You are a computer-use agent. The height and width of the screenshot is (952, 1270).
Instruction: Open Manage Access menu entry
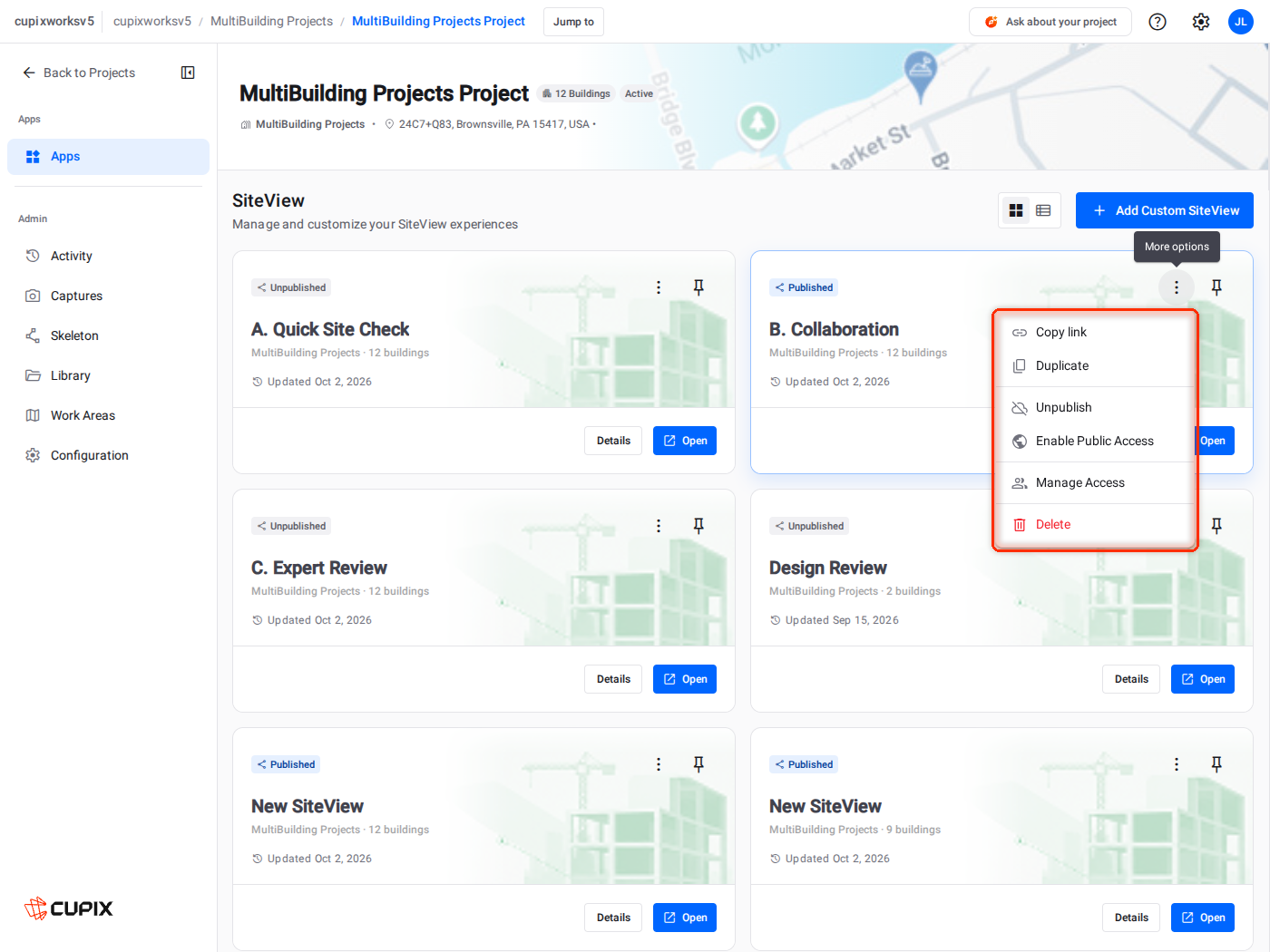click(x=1096, y=483)
